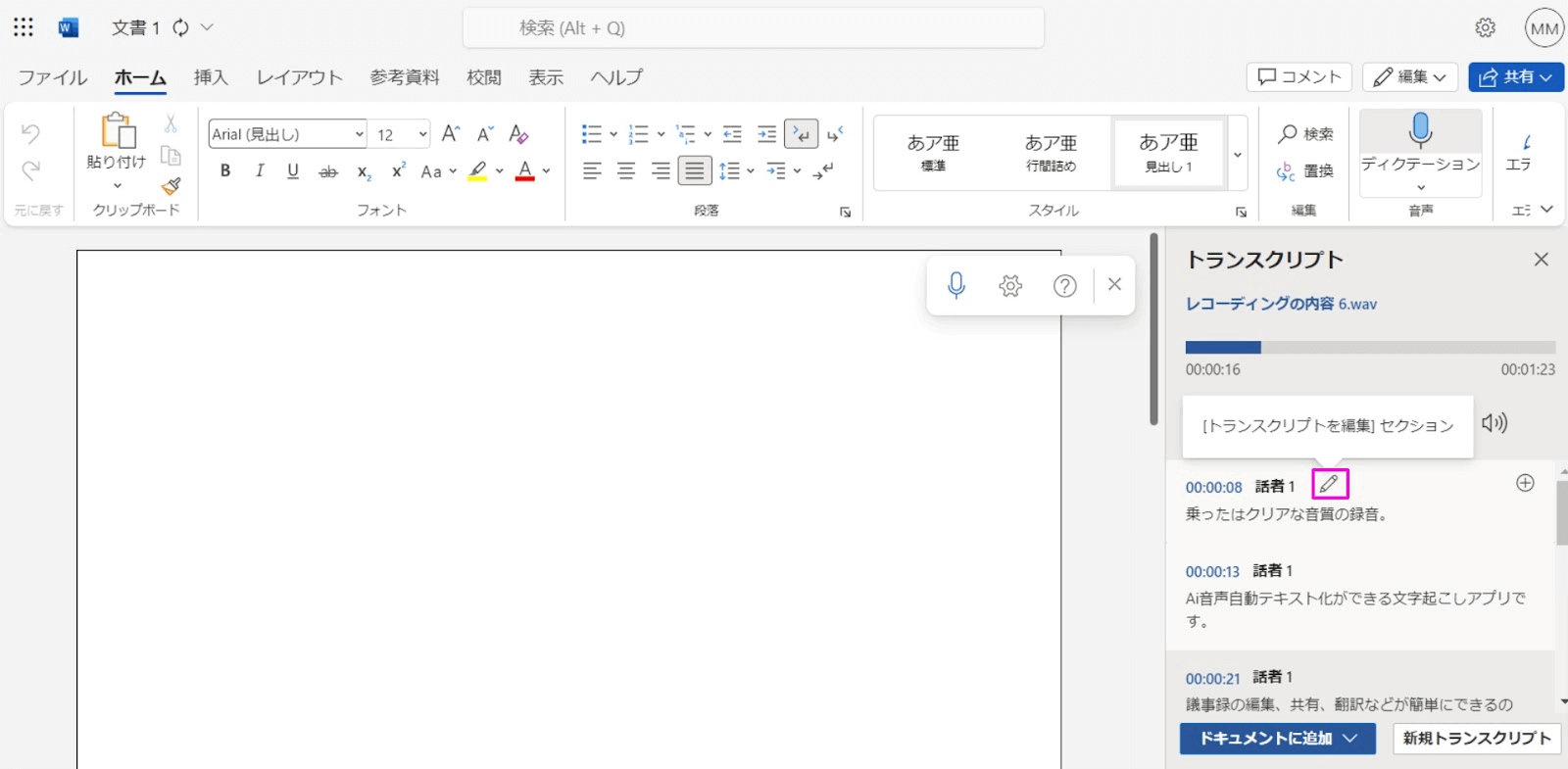The width and height of the screenshot is (1568, 769).
Task: Open 検索 find tool
Action: click(x=1305, y=134)
